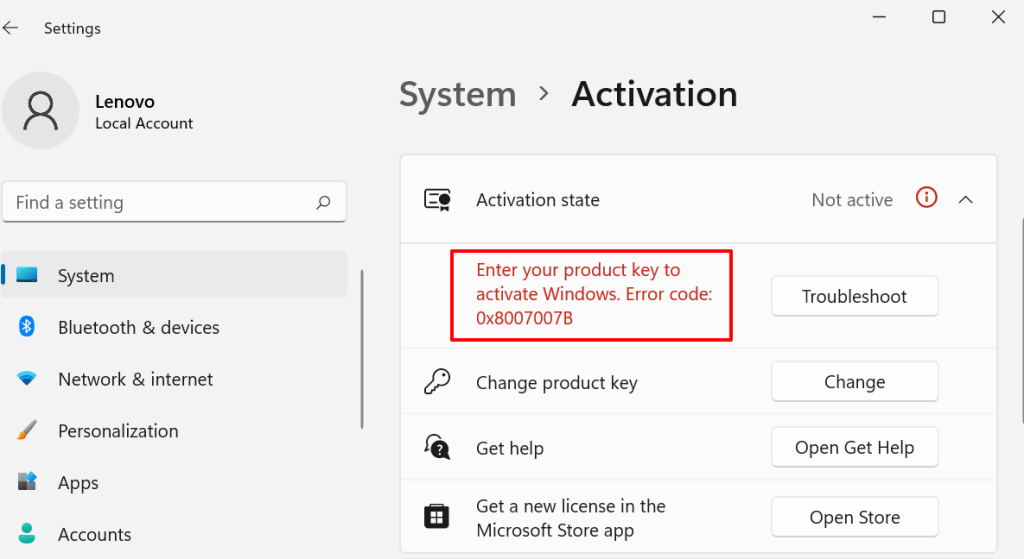
Task: Click the red activation warning icon
Action: (x=927, y=198)
